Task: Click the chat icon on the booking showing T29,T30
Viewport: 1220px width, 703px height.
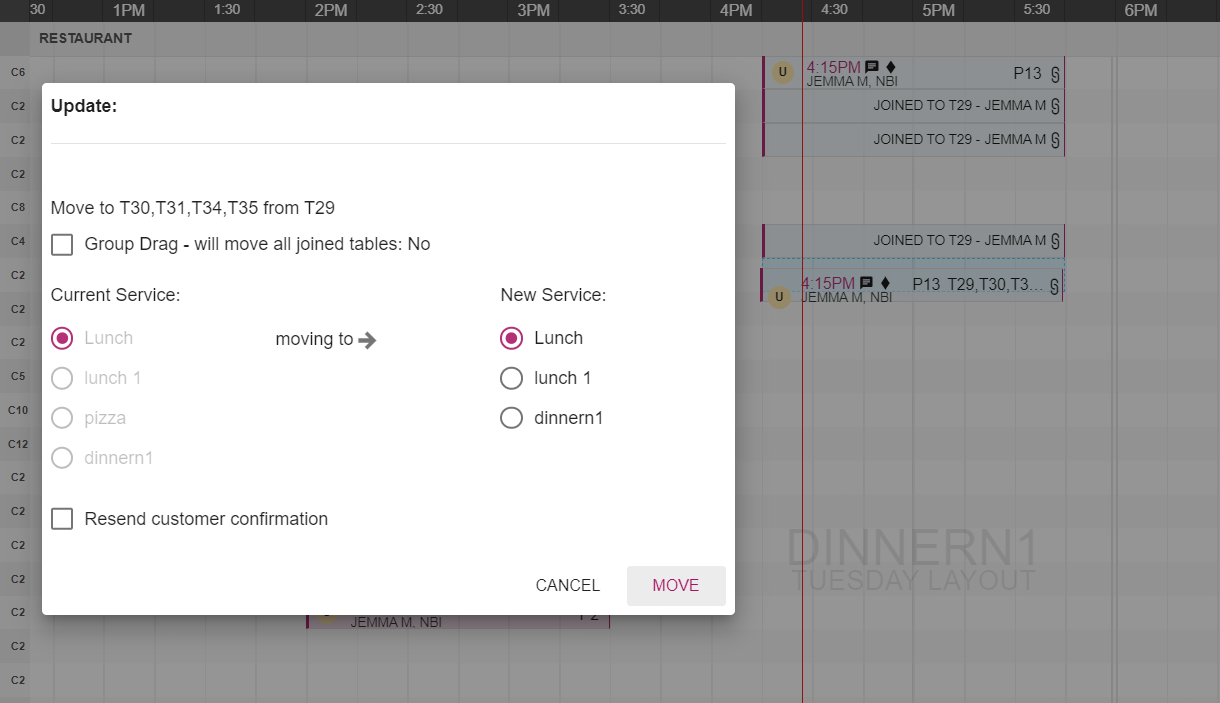Action: click(867, 283)
